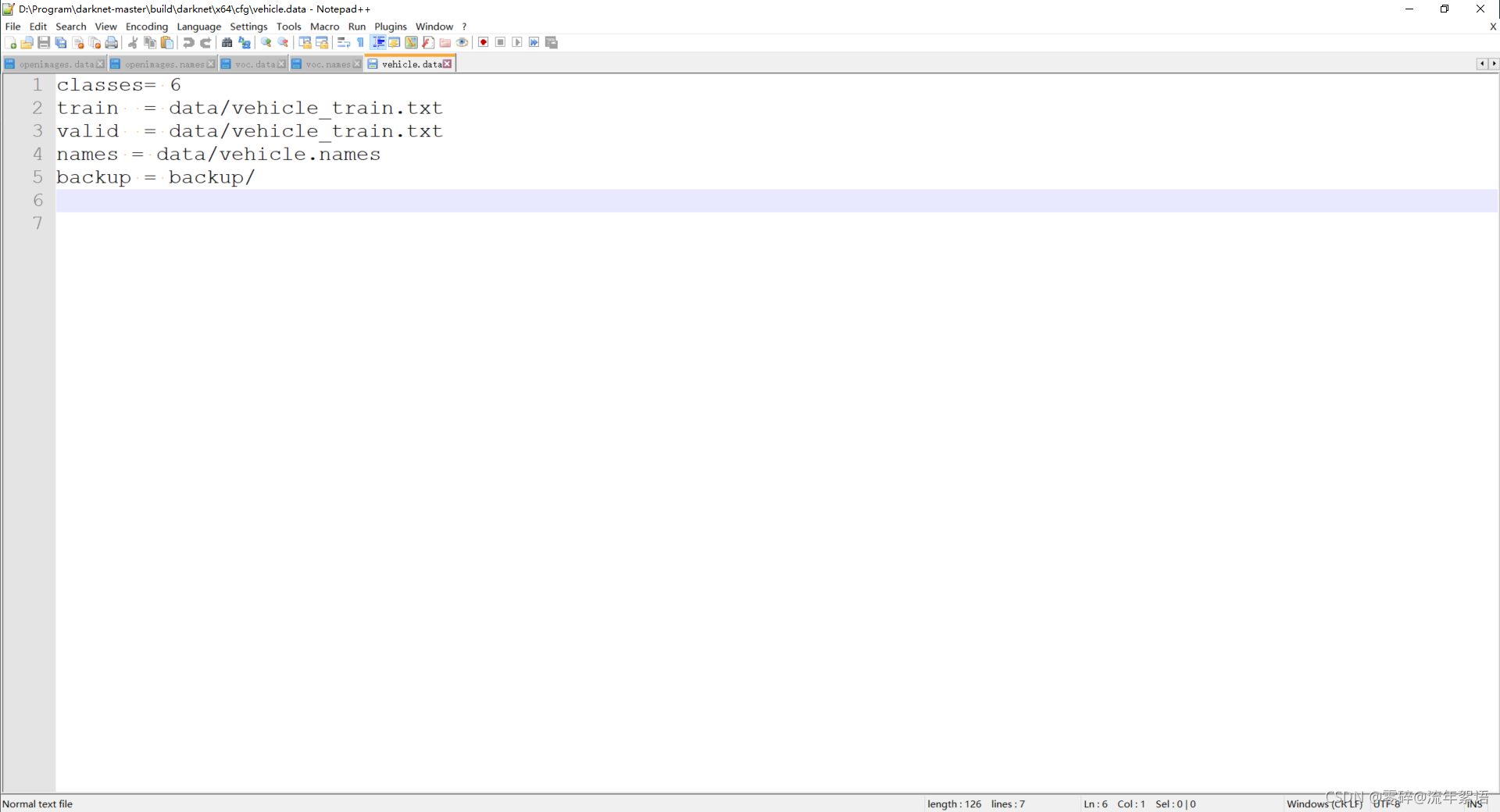The width and height of the screenshot is (1500, 812).
Task: Open the Macro menu
Action: coord(325,27)
